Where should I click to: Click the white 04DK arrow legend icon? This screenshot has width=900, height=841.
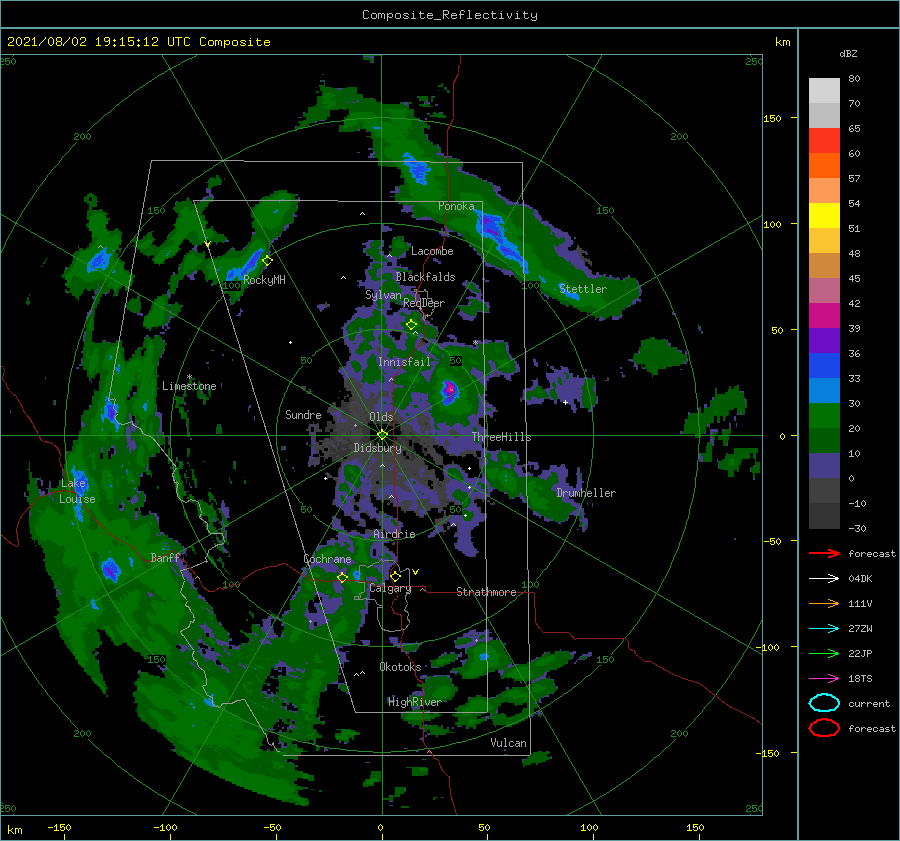pos(824,579)
